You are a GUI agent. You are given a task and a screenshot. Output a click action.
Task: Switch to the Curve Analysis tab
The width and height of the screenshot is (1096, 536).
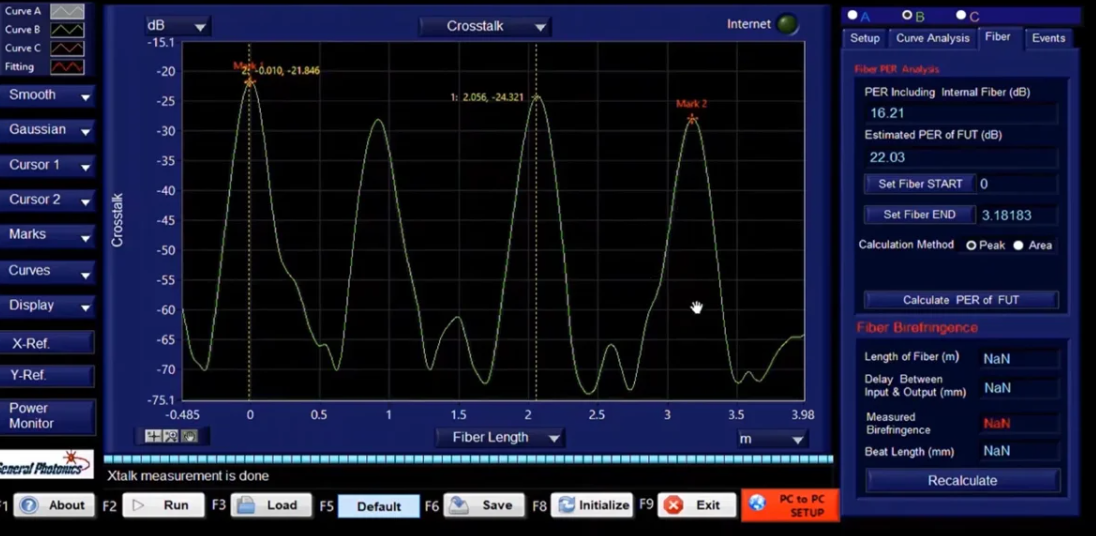coord(932,38)
